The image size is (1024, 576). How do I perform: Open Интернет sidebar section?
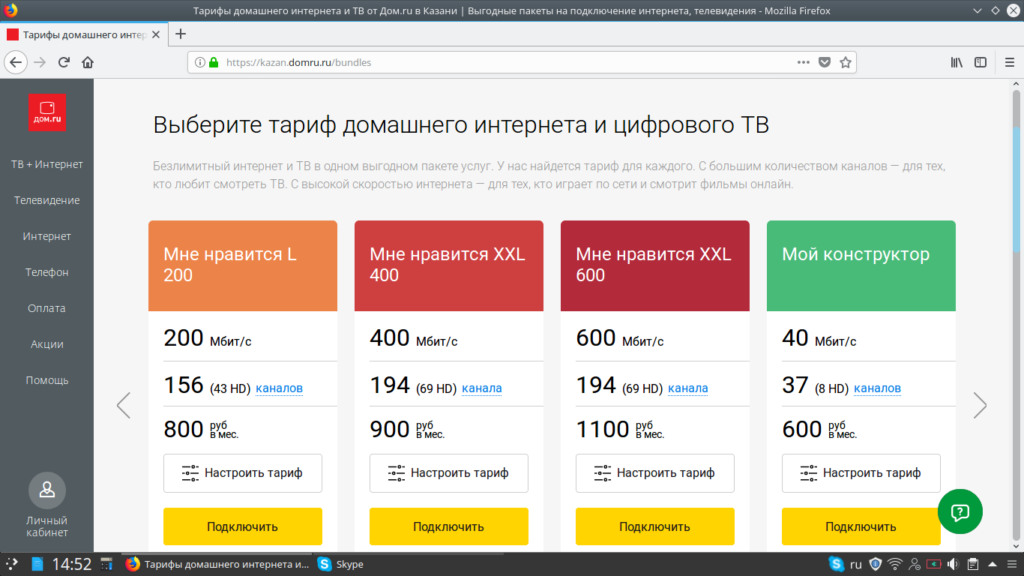click(47, 236)
